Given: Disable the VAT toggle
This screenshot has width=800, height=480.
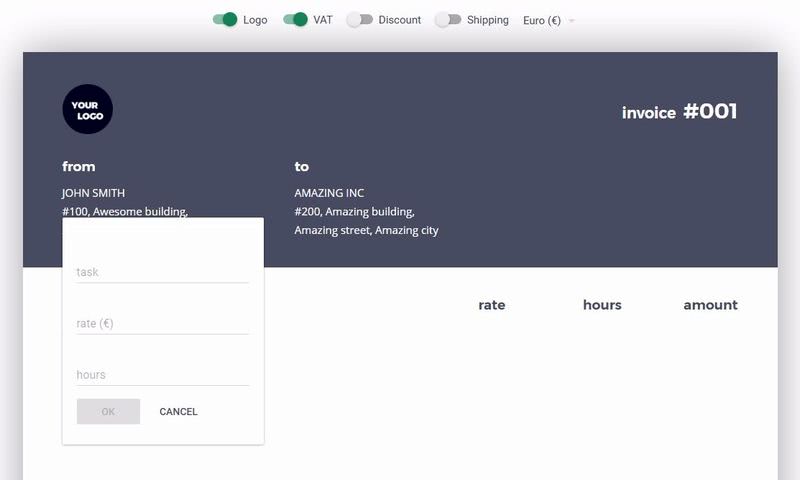Looking at the screenshot, I should pos(295,20).
